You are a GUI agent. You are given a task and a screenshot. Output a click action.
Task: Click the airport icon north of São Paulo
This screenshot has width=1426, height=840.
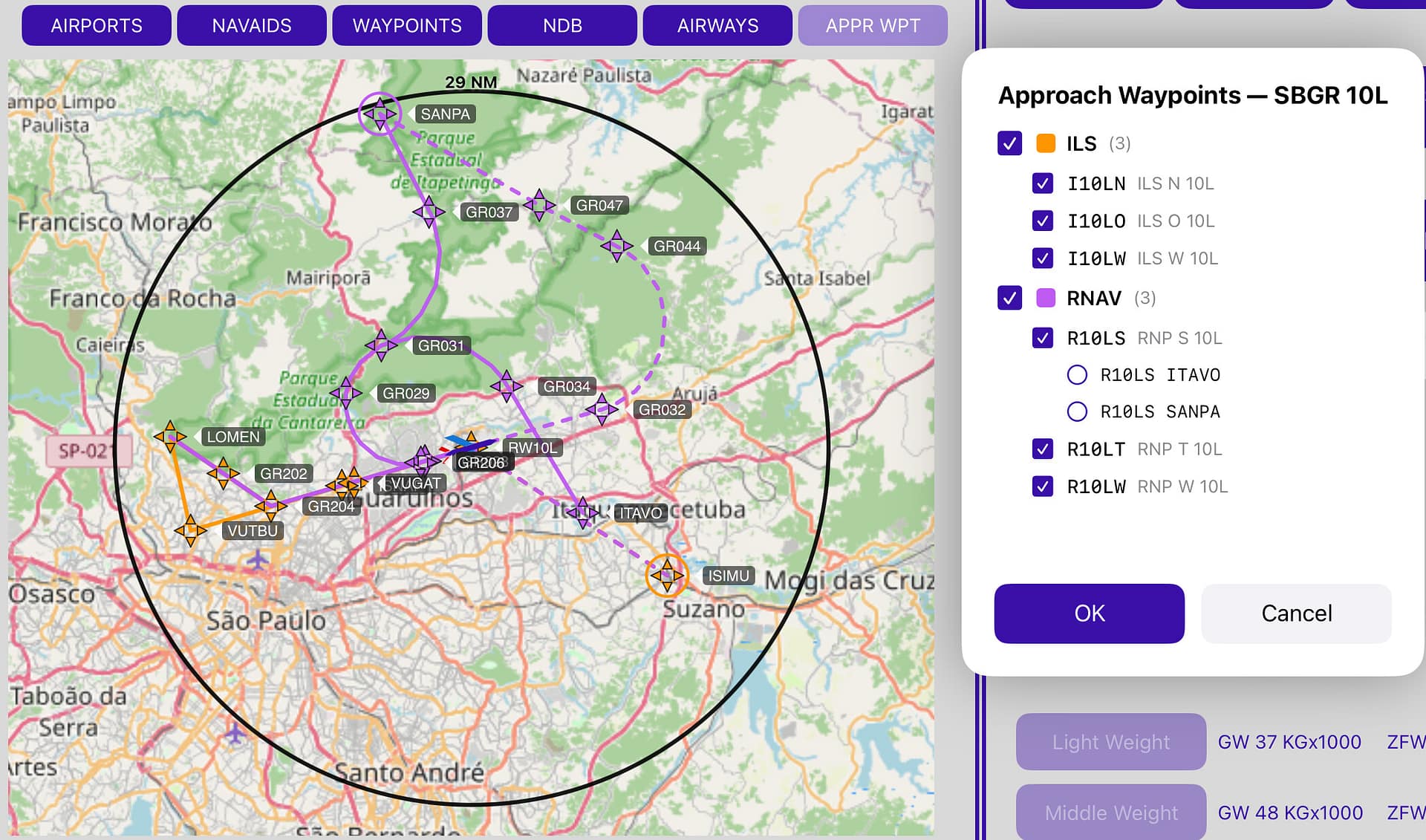coord(257,559)
